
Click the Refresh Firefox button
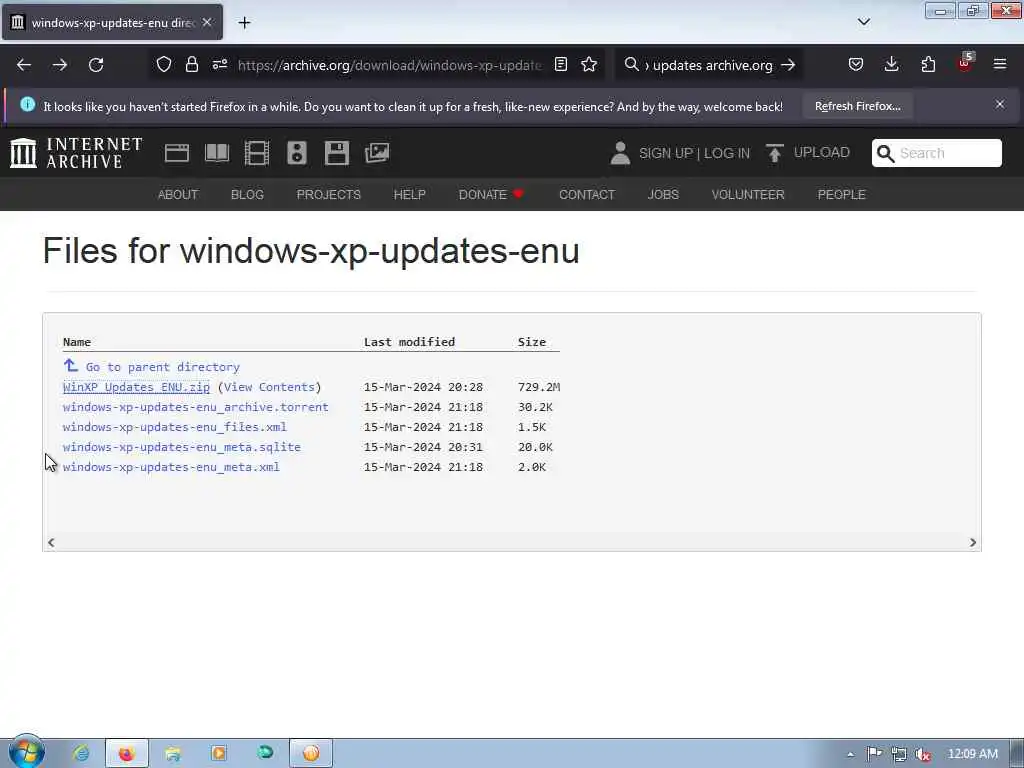coord(857,106)
